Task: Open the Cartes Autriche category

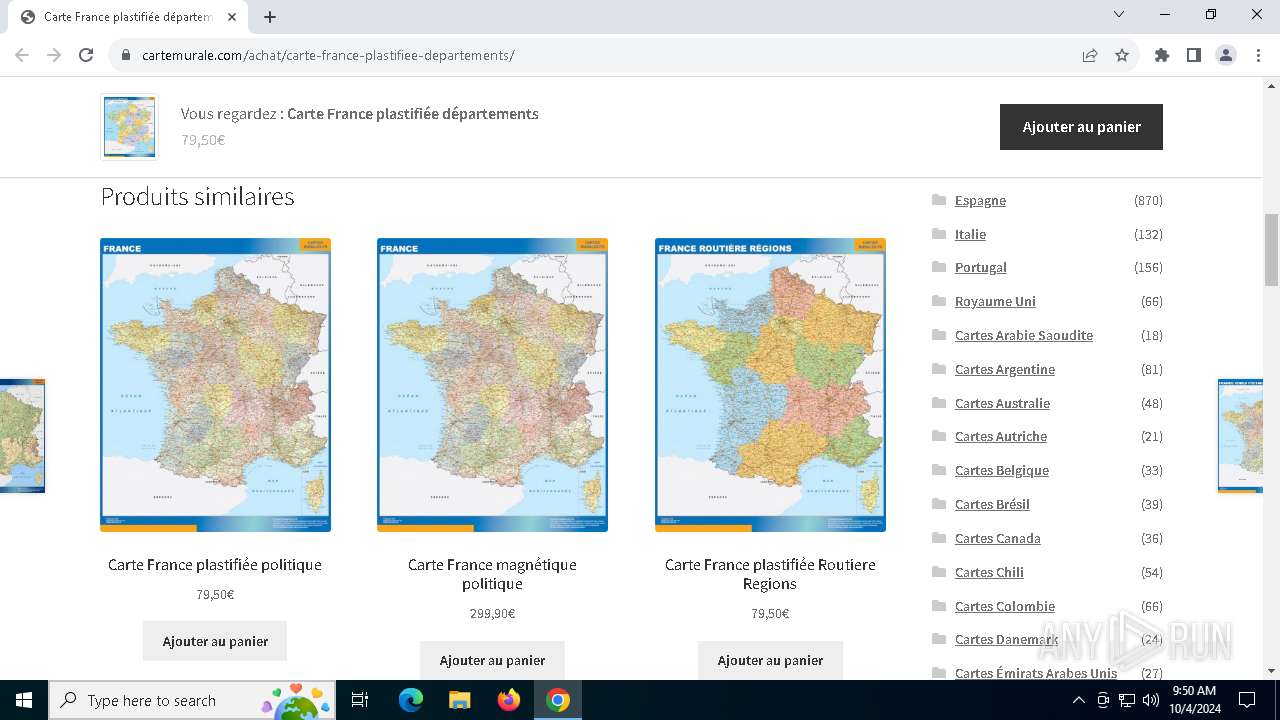Action: tap(1001, 436)
